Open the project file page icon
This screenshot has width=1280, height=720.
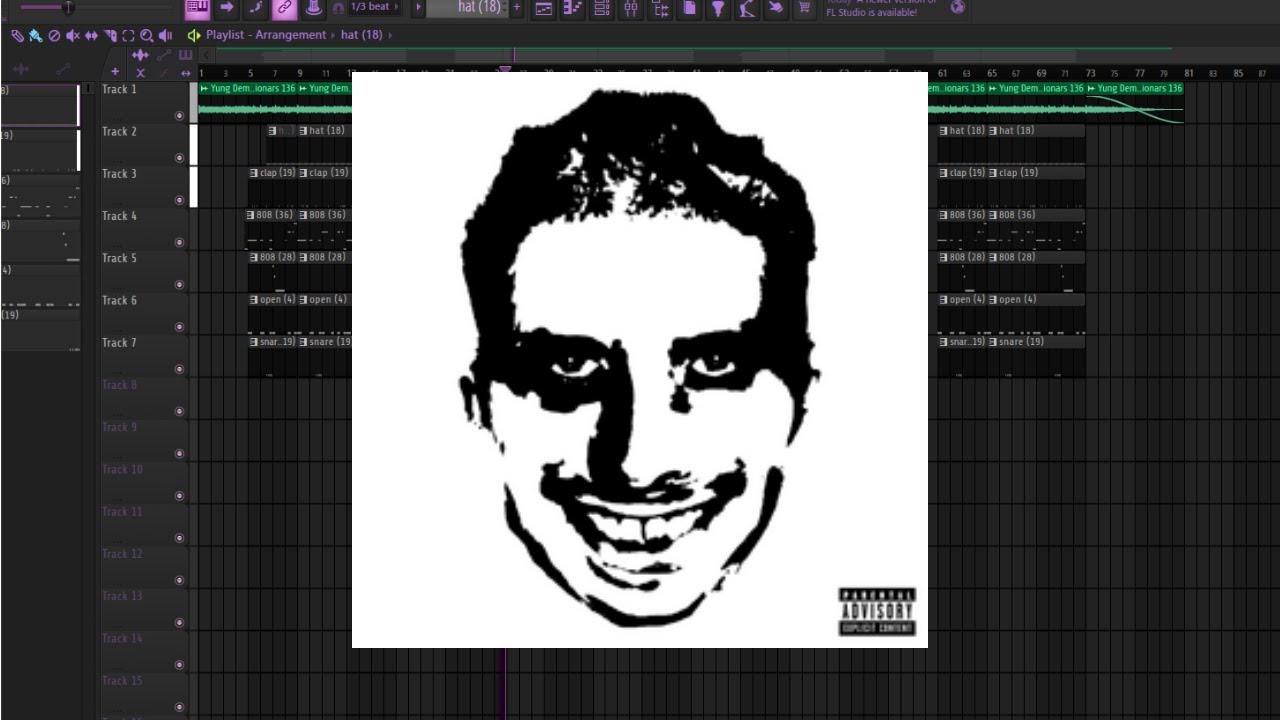pyautogui.click(x=689, y=9)
